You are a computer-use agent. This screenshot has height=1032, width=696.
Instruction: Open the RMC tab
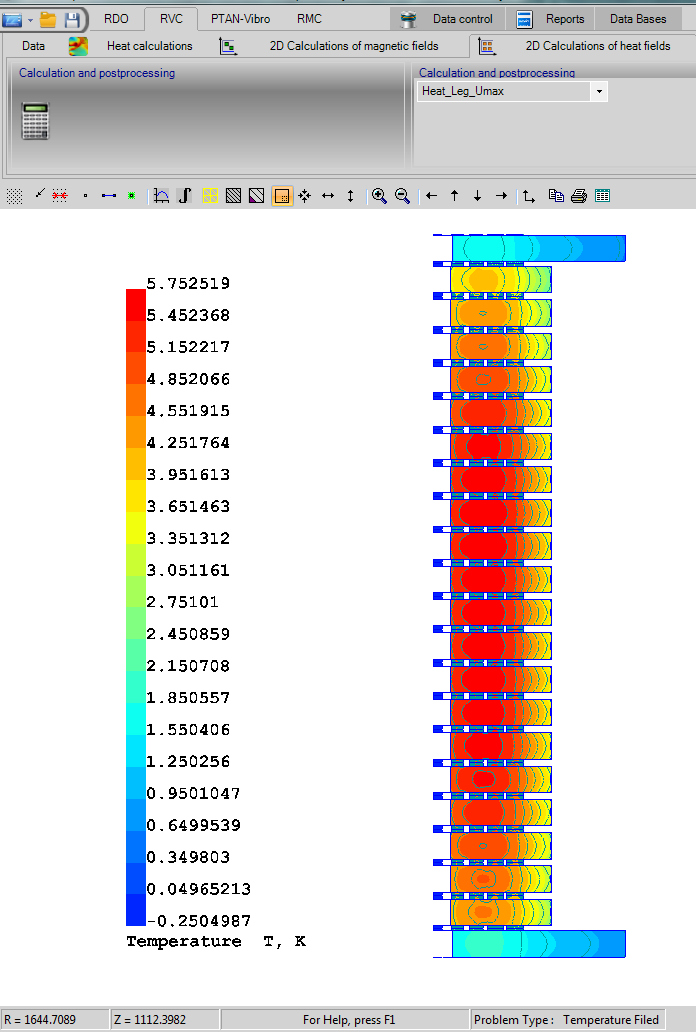click(x=309, y=19)
